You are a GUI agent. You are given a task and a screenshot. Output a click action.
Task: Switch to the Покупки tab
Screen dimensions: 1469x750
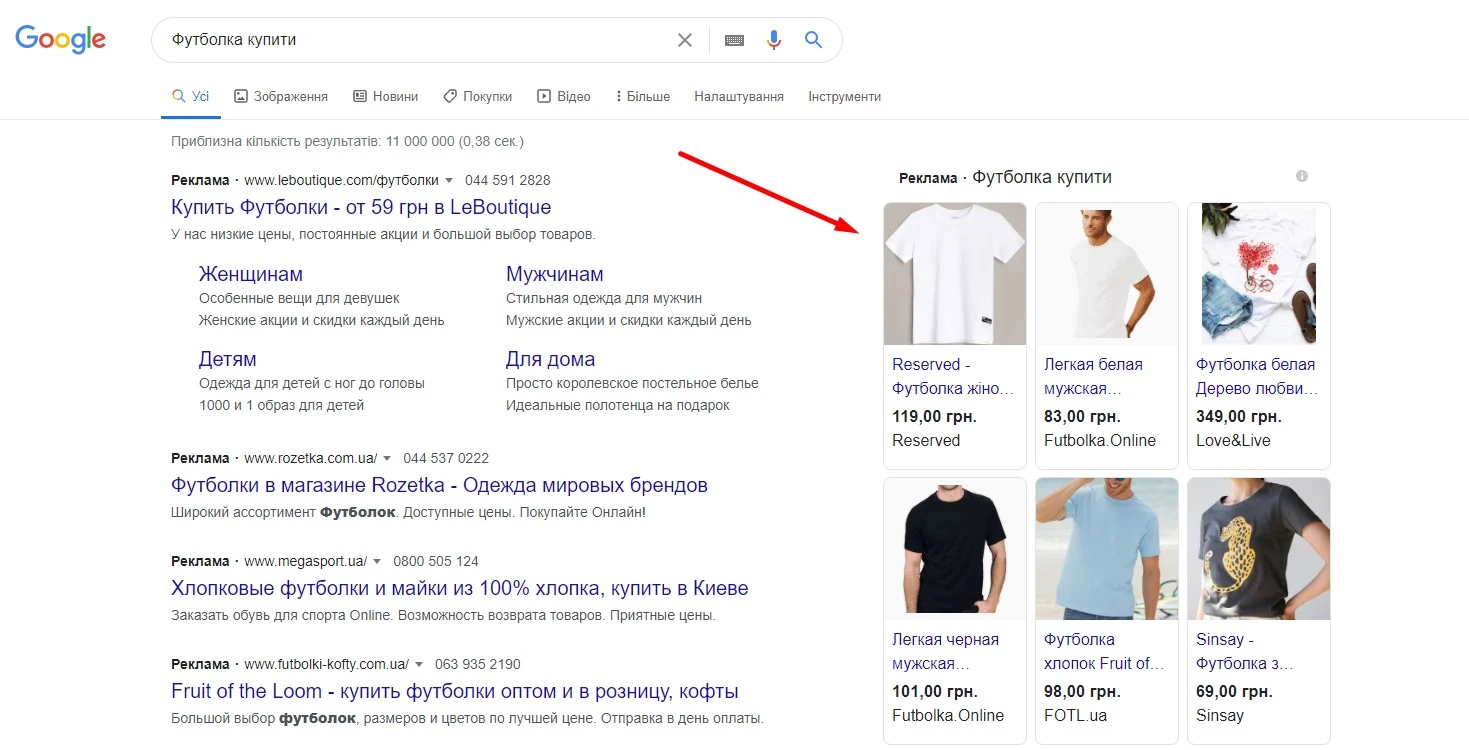pyautogui.click(x=486, y=95)
